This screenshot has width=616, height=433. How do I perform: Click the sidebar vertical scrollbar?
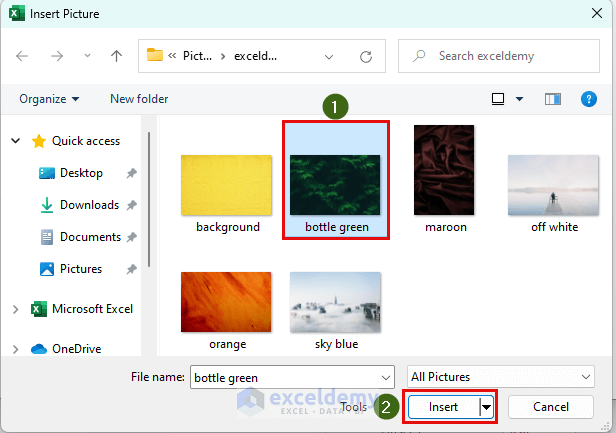pos(149,200)
